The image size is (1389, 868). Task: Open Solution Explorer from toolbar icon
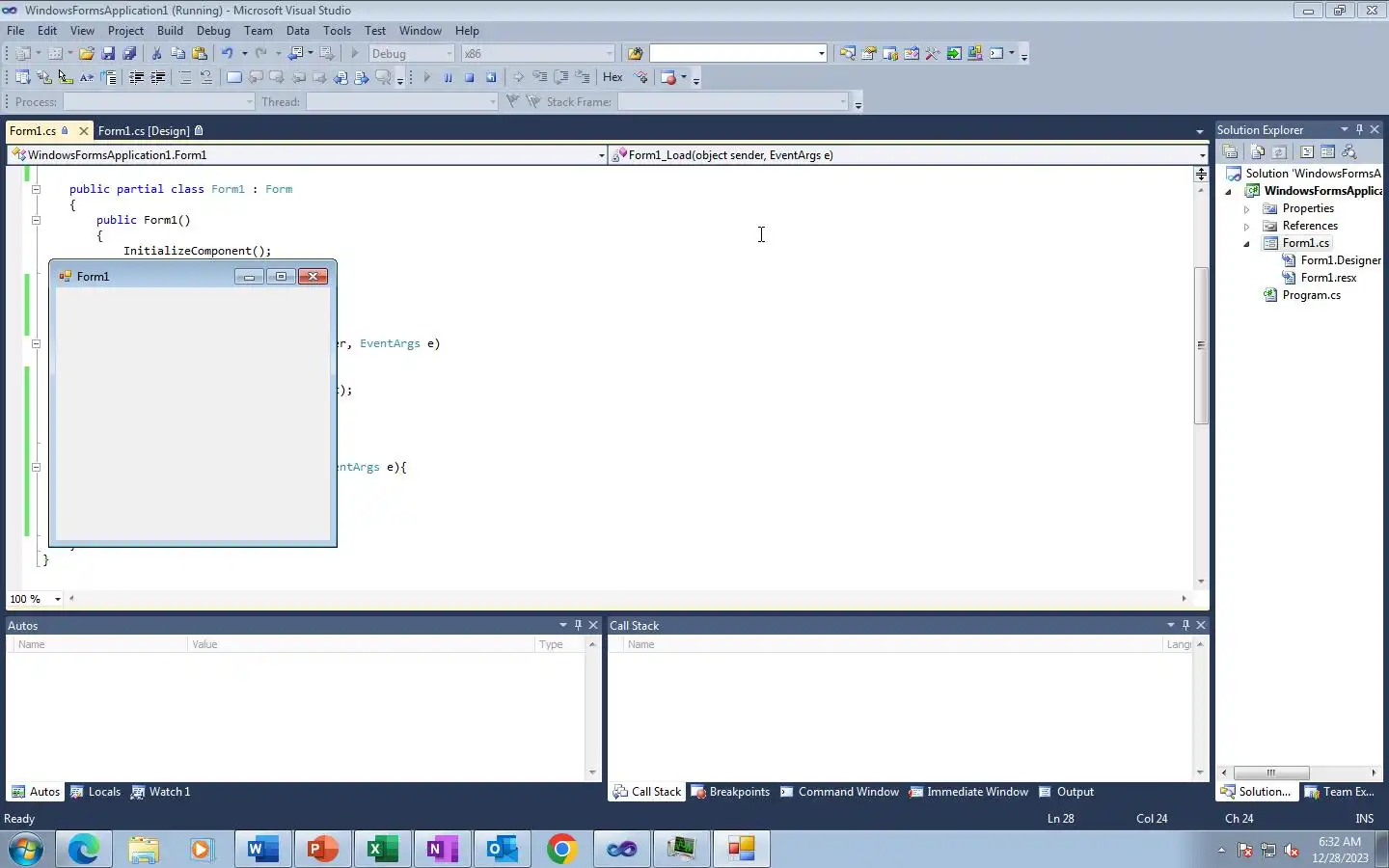[x=847, y=53]
